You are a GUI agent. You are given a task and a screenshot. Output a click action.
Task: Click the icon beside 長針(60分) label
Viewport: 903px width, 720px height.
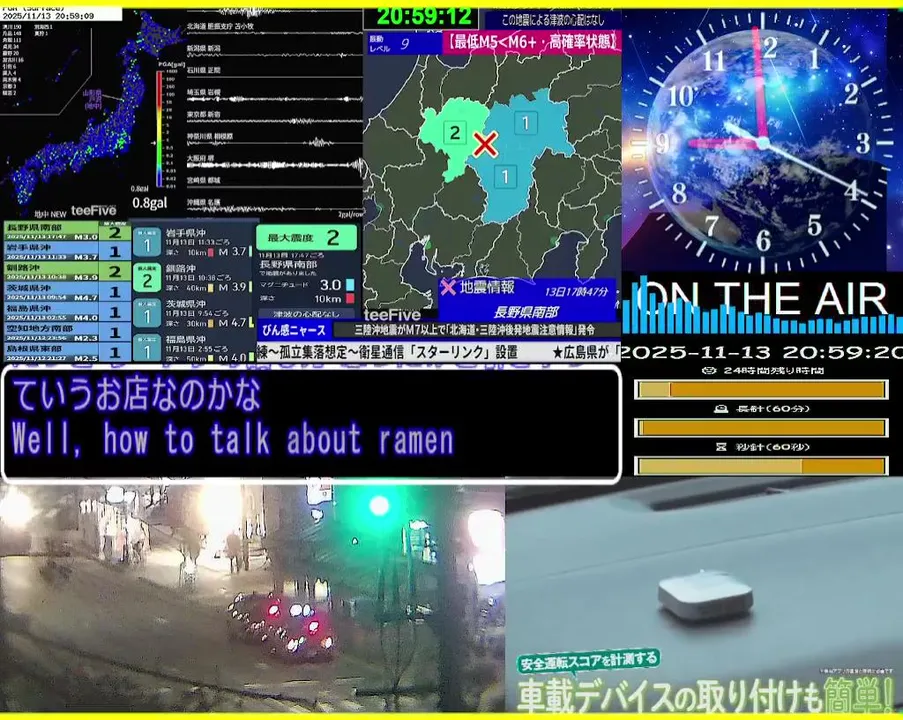click(x=721, y=408)
